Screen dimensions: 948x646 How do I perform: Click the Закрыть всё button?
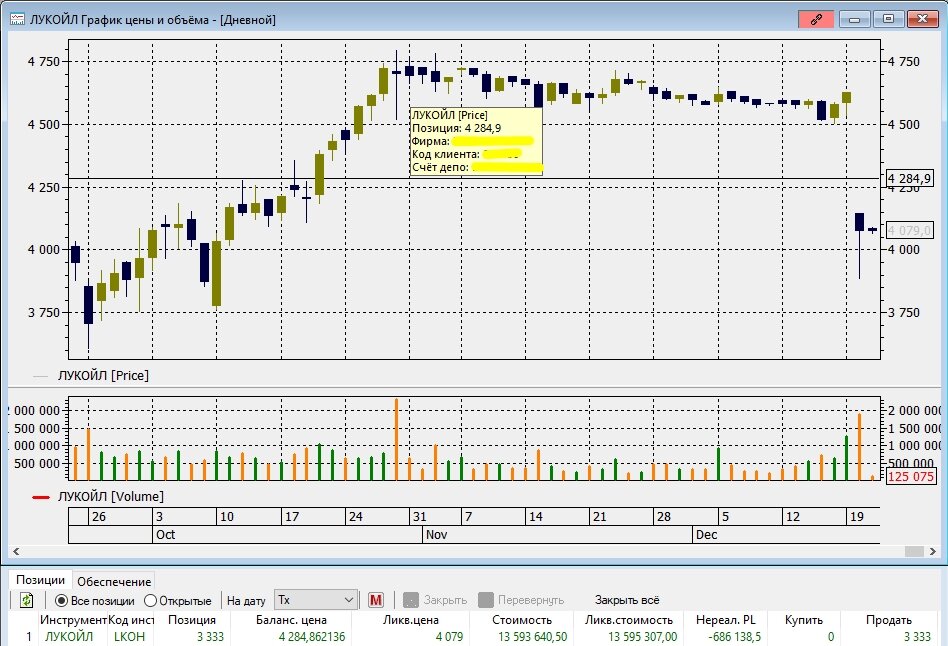click(627, 600)
